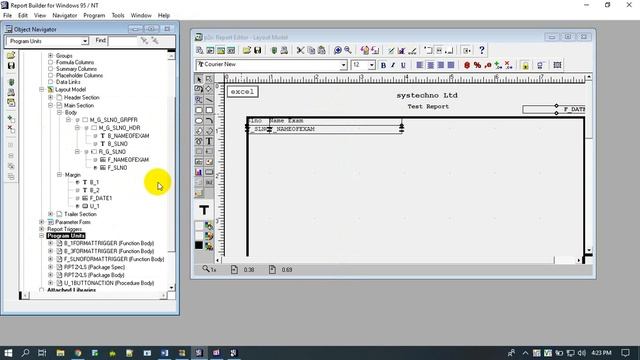
Task: Click Save icon in Object Navigator sidebar
Action: coord(11,66)
